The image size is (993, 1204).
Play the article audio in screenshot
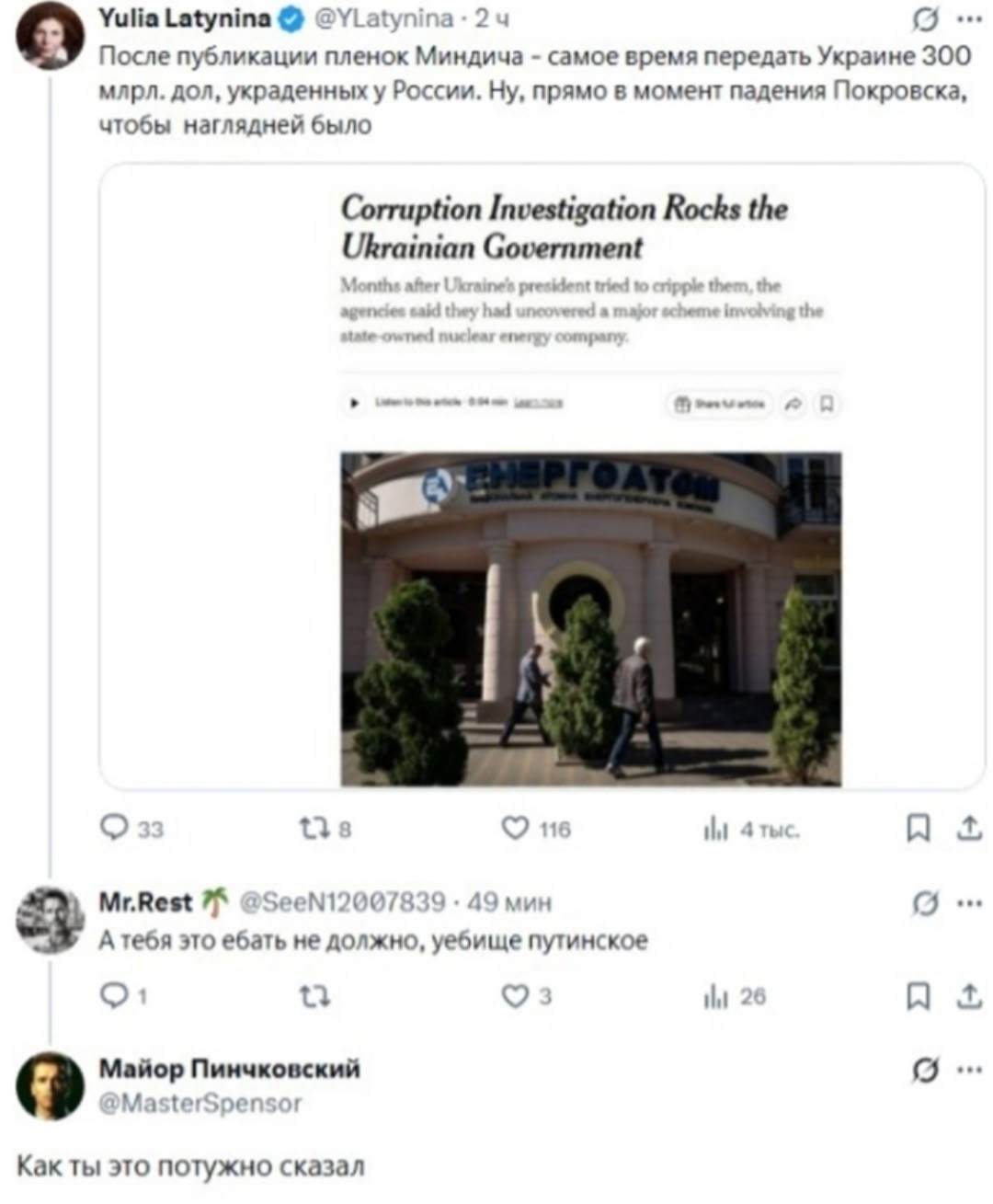pos(354,403)
